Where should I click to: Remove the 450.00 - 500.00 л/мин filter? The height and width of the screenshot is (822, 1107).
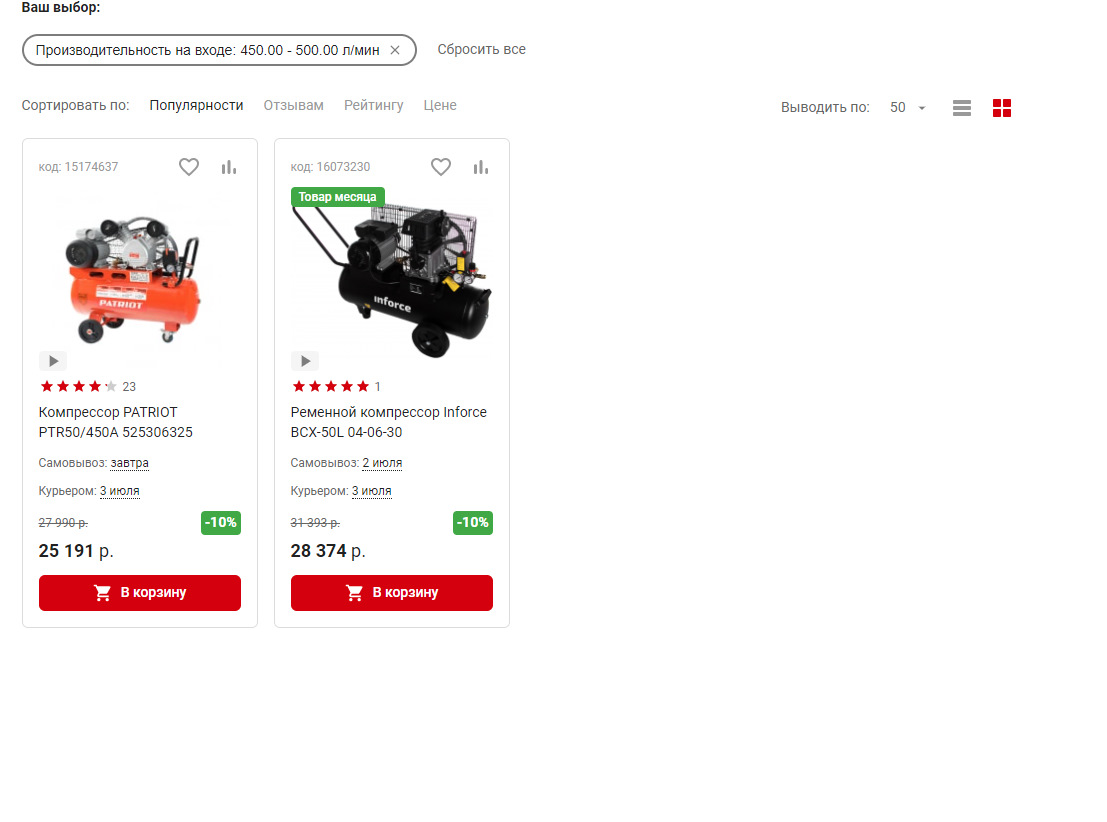395,50
